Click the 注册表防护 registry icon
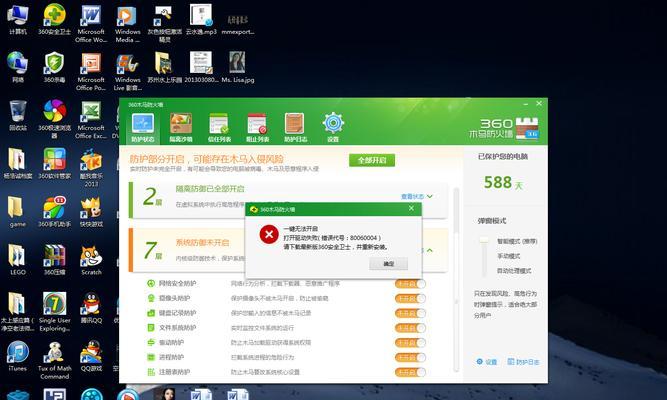The height and width of the screenshot is (400, 667). click(x=151, y=372)
